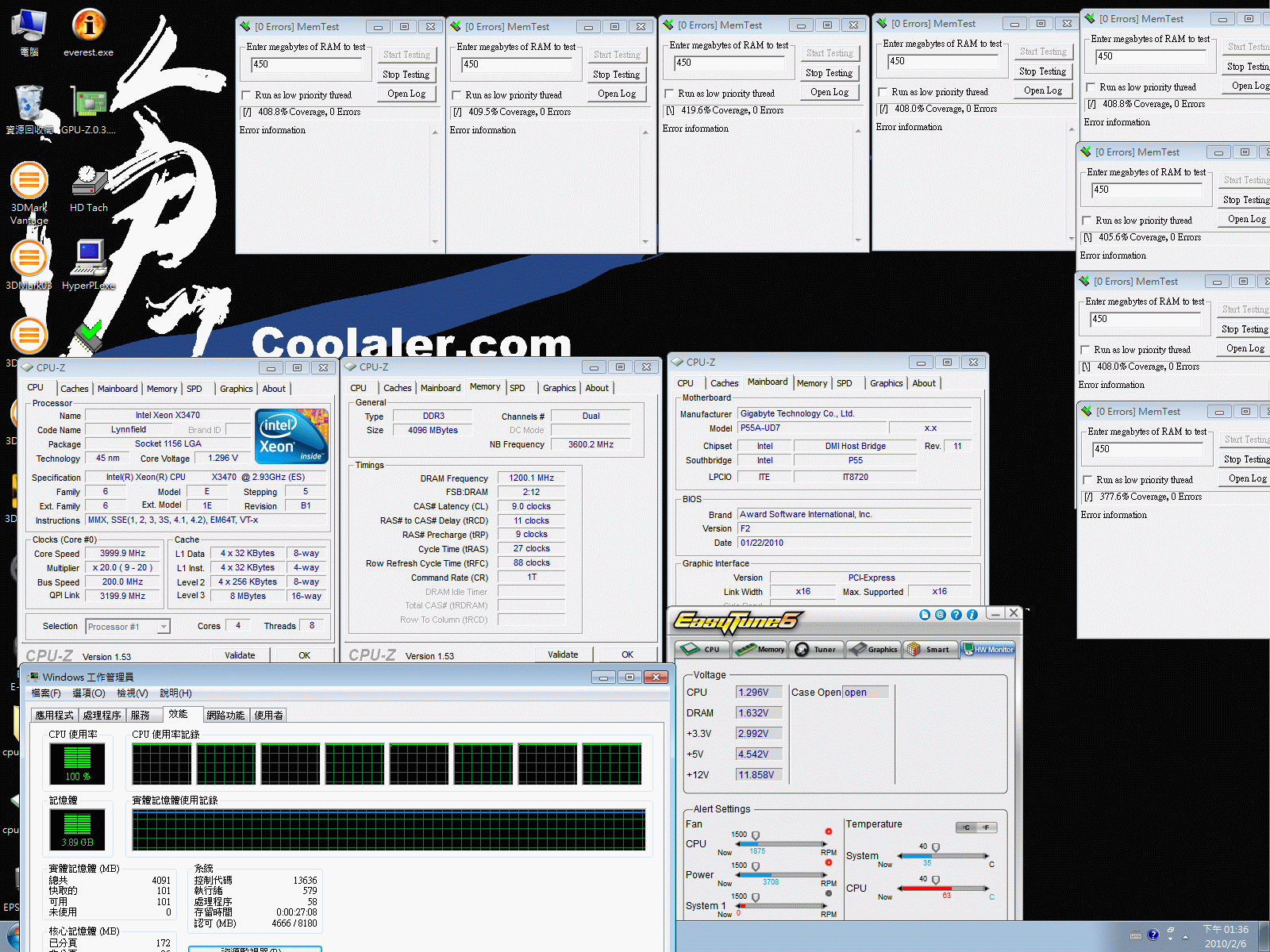The height and width of the screenshot is (952, 1270).
Task: Switch temperature units with the °C/°F toggle
Action: [x=976, y=827]
